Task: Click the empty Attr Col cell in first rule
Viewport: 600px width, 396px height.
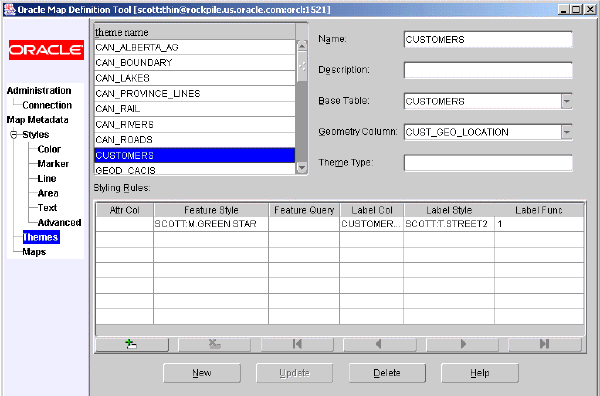Action: [124, 224]
